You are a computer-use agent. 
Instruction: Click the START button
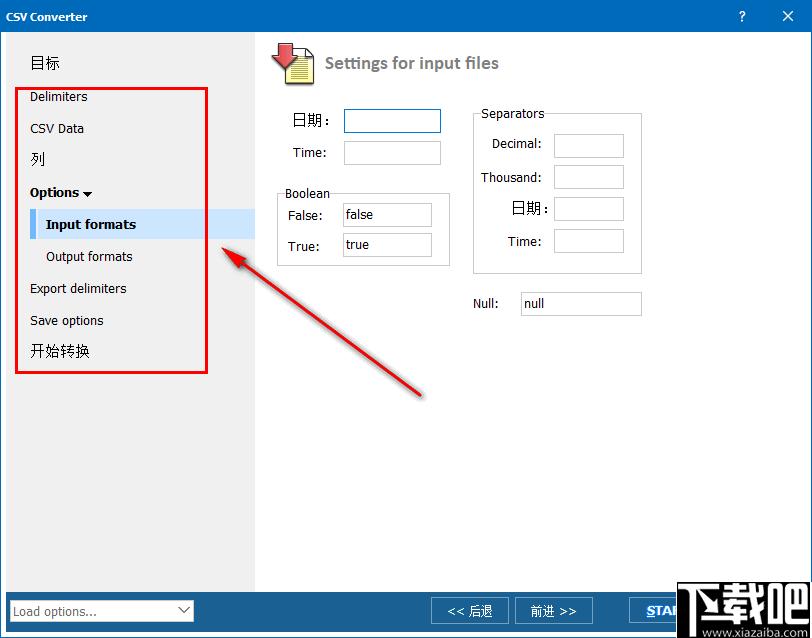click(x=654, y=611)
